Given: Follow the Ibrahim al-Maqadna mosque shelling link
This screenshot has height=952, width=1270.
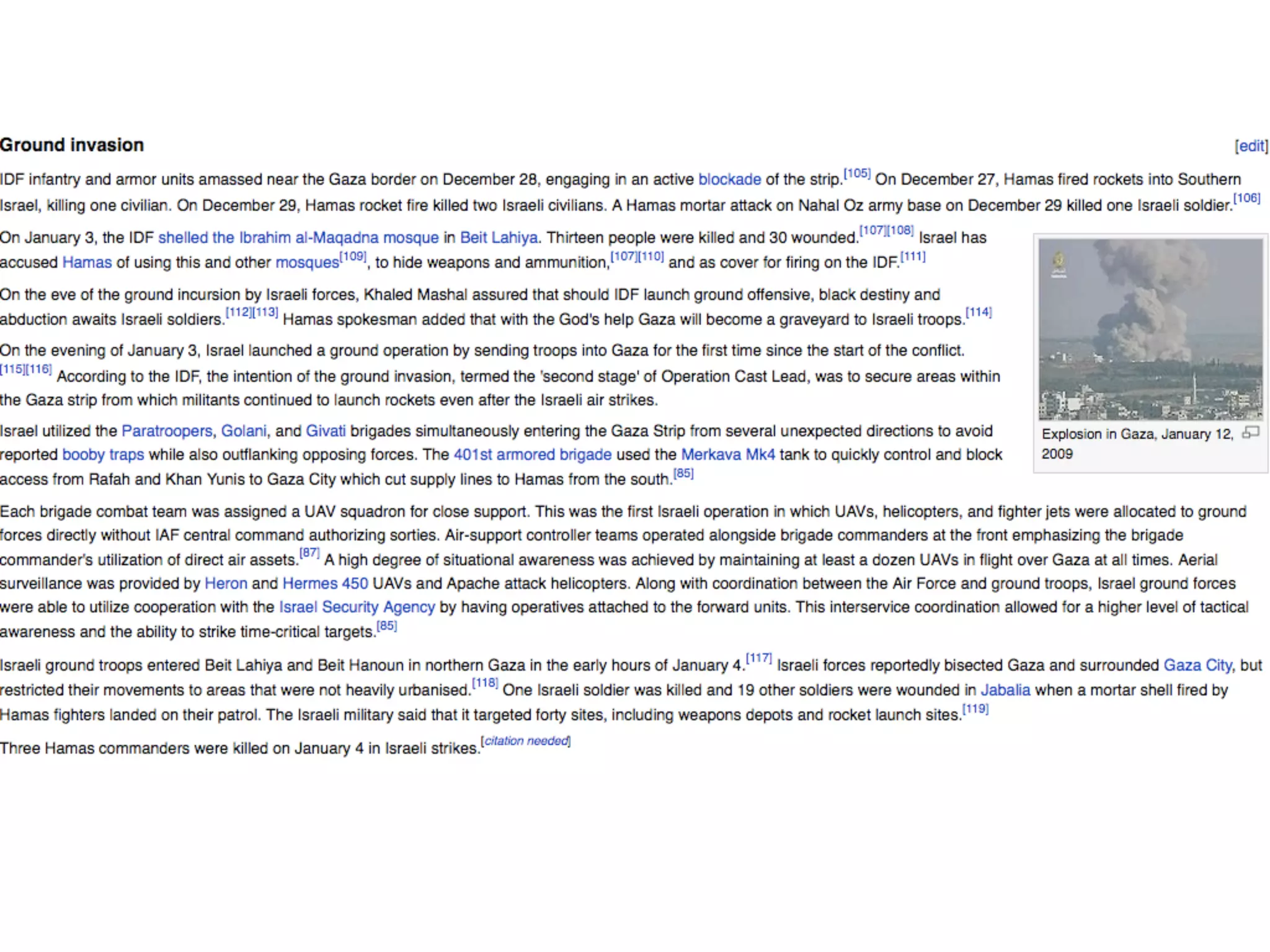Looking at the screenshot, I should (298, 238).
